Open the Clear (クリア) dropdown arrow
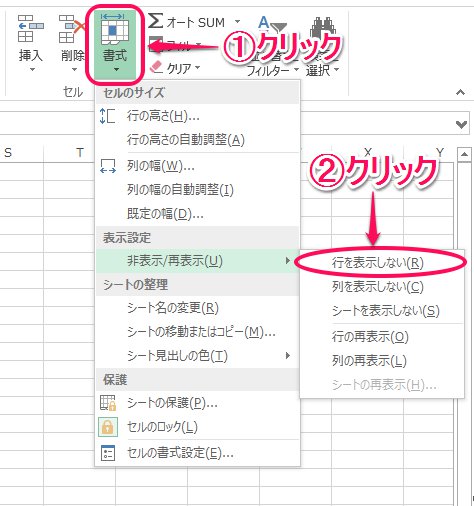The height and width of the screenshot is (506, 474). [x=197, y=68]
